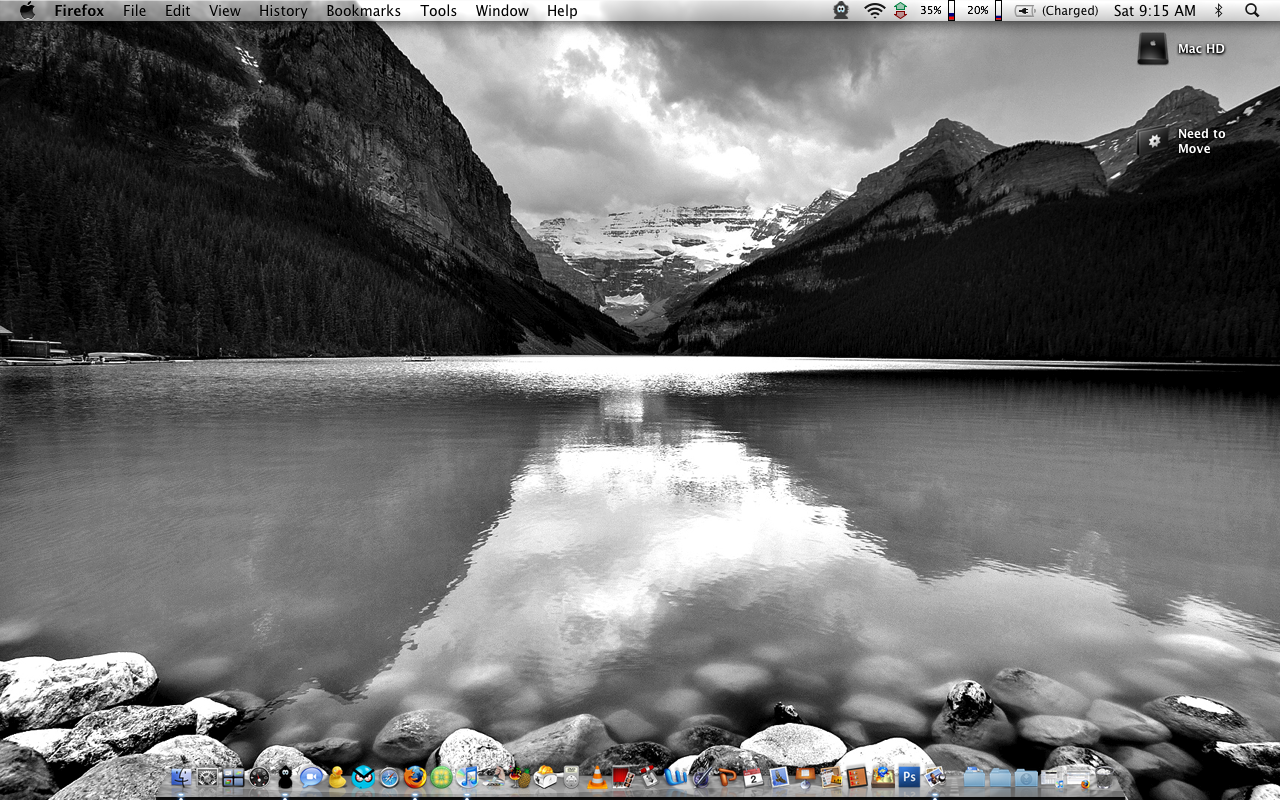This screenshot has height=800, width=1280.
Task: Launch iTunes from the dock
Action: 467,777
